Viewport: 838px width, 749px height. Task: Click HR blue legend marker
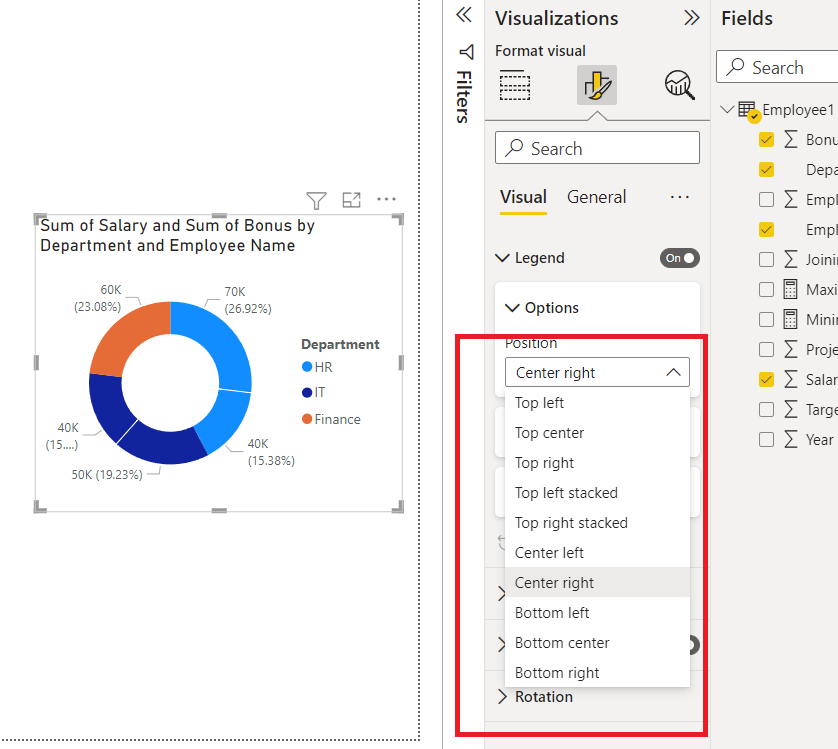[307, 367]
